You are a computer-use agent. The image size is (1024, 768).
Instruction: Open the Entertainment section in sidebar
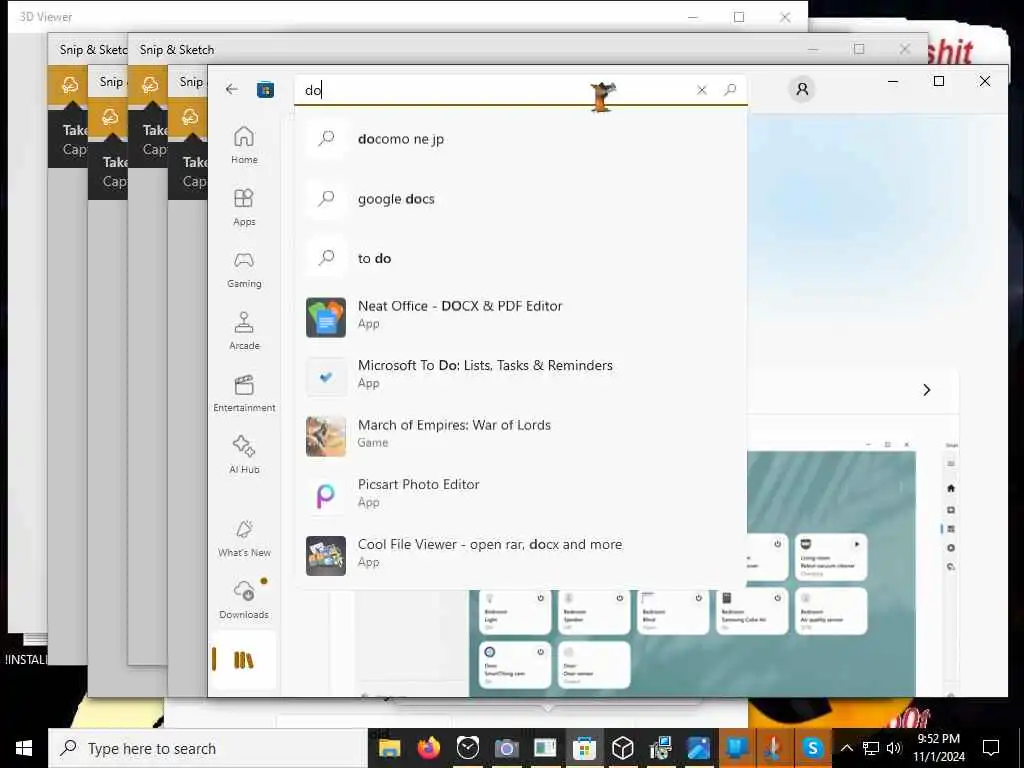pyautogui.click(x=244, y=392)
